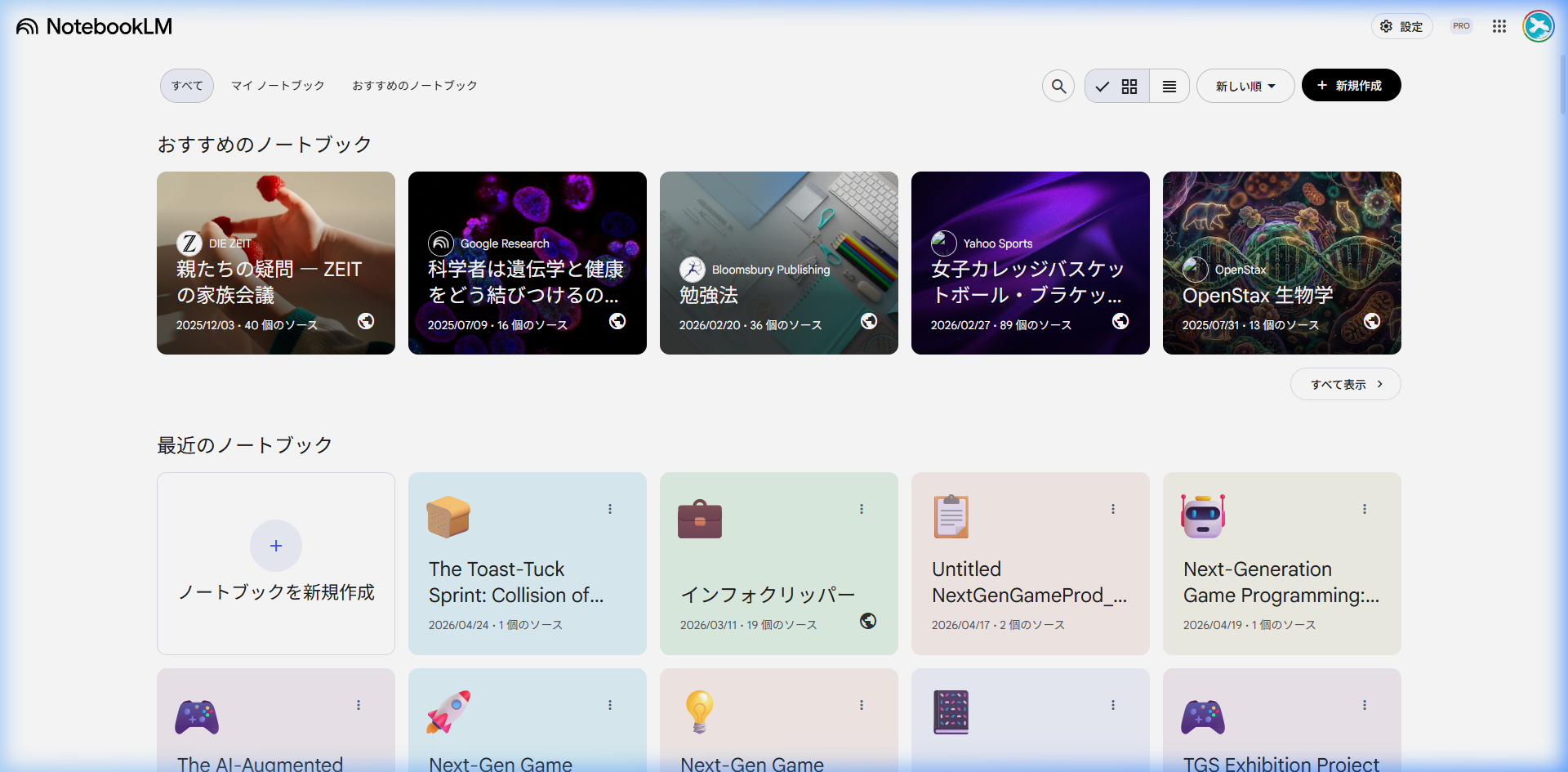Open インフォクリッパー card options menu
The height and width of the screenshot is (772, 1568).
point(862,509)
